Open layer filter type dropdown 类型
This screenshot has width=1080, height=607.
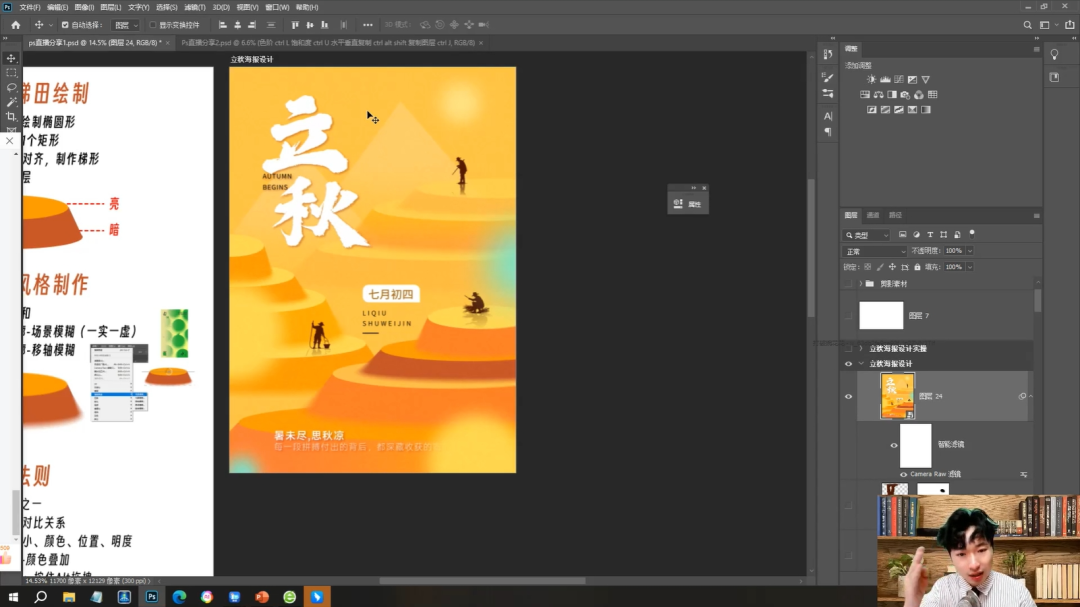coord(867,235)
